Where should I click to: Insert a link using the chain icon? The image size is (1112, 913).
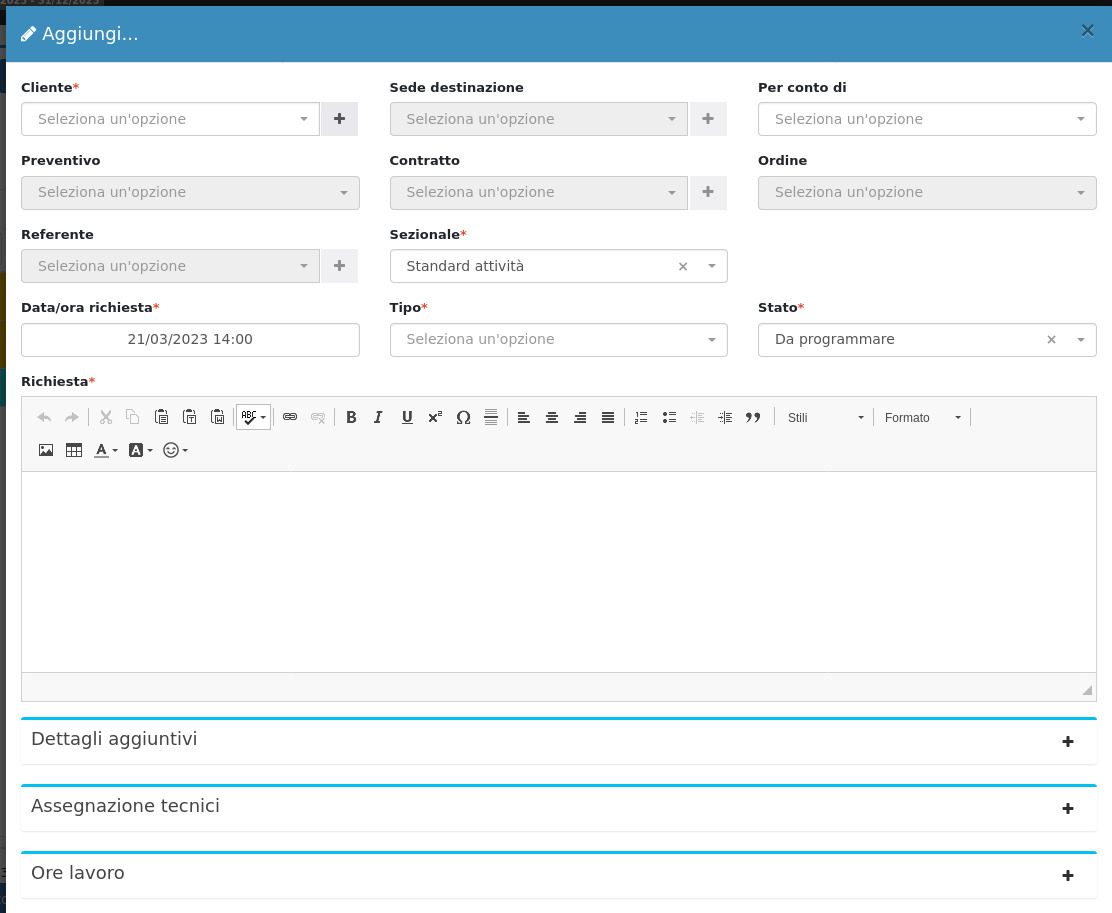[290, 417]
